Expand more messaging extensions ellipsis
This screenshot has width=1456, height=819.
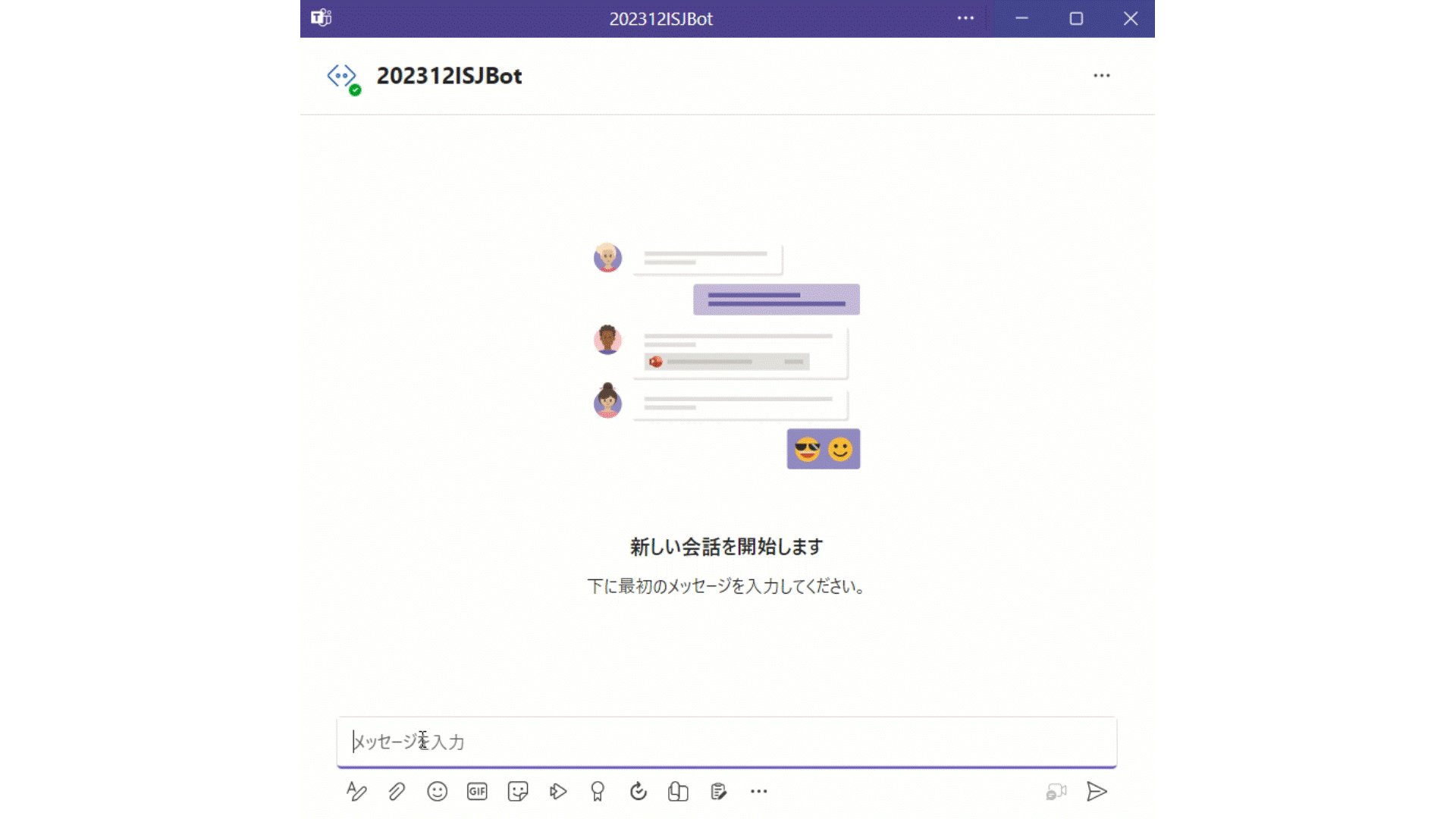coord(759,792)
